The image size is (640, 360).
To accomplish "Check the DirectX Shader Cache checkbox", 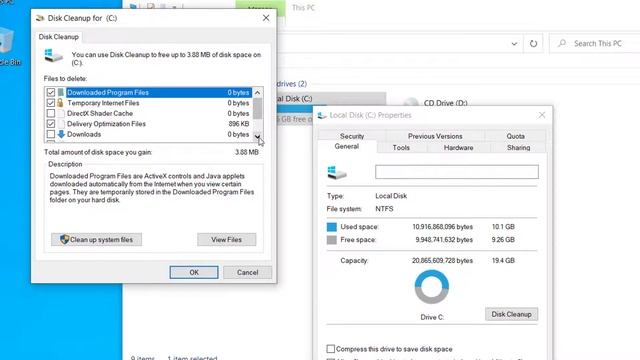I will tap(51, 113).
